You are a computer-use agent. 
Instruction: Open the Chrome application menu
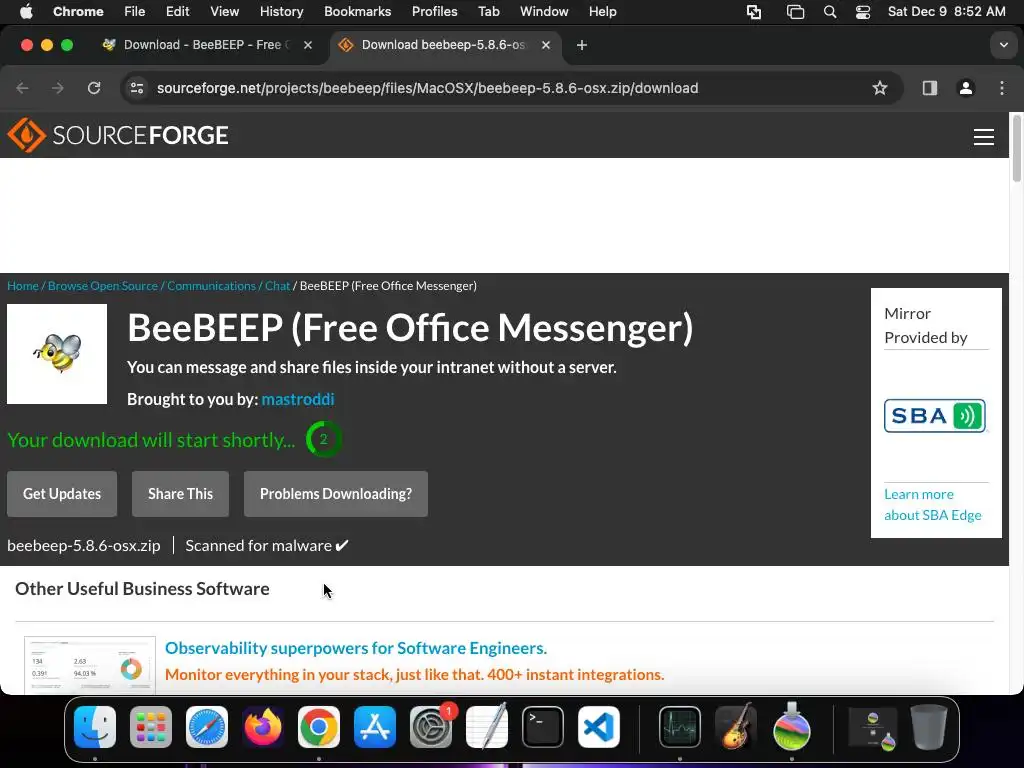point(78,12)
